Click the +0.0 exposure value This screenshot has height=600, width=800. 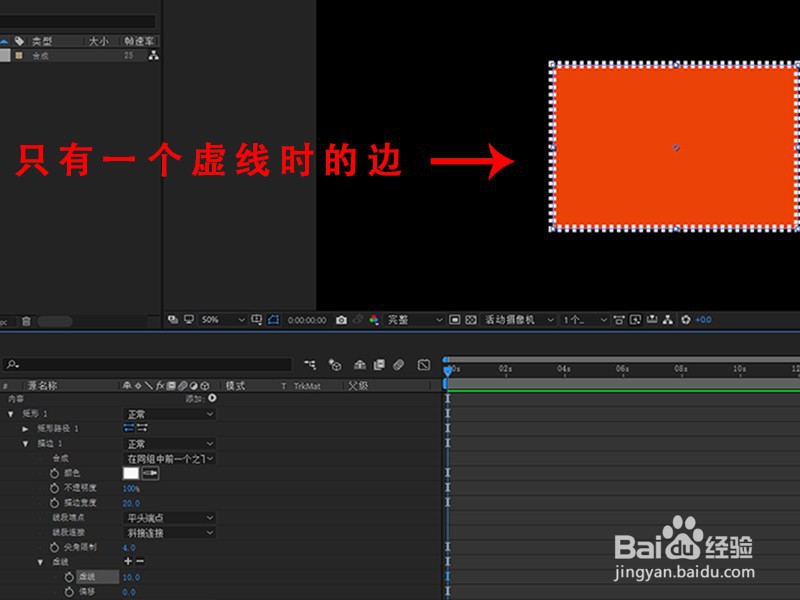pos(704,320)
